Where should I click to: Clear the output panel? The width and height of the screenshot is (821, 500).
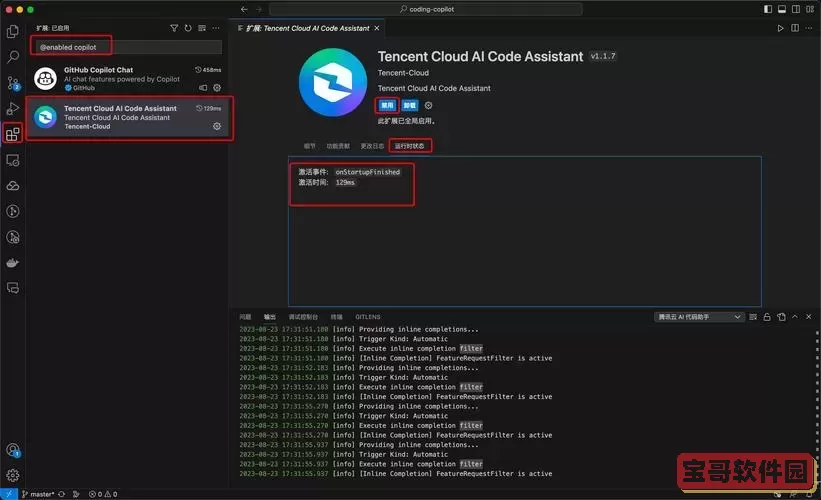point(753,317)
